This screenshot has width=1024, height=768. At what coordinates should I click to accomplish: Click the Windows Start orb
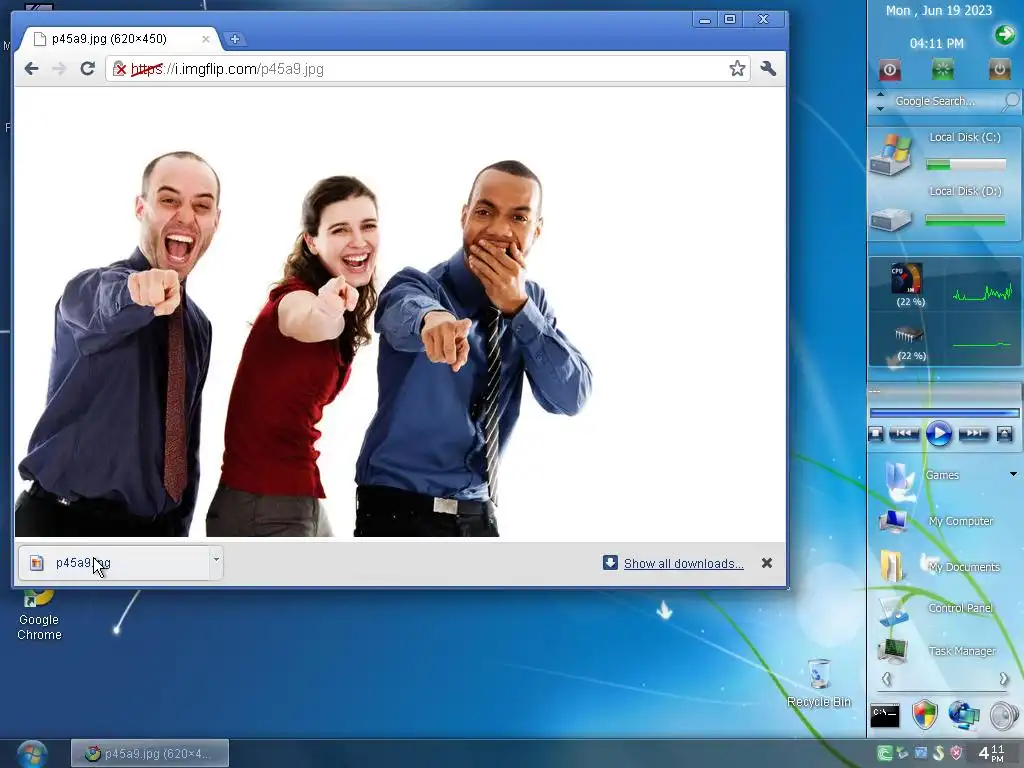[32, 754]
